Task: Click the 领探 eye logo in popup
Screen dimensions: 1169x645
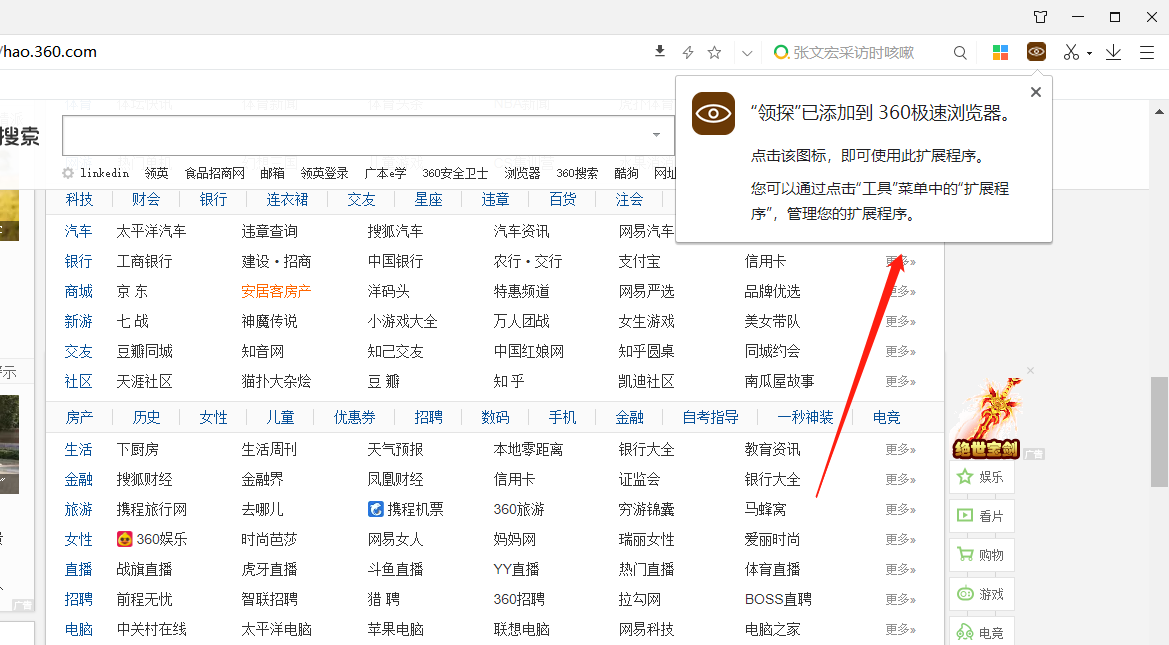Action: click(x=713, y=113)
